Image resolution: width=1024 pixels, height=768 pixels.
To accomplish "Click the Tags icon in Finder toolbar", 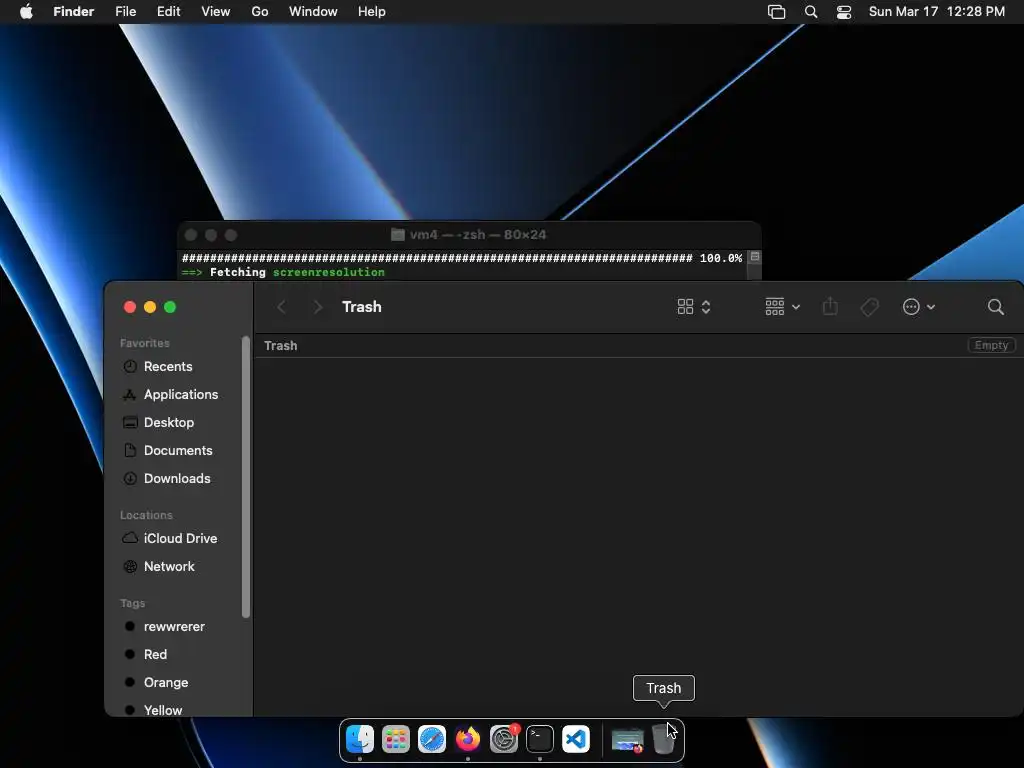I will click(869, 307).
